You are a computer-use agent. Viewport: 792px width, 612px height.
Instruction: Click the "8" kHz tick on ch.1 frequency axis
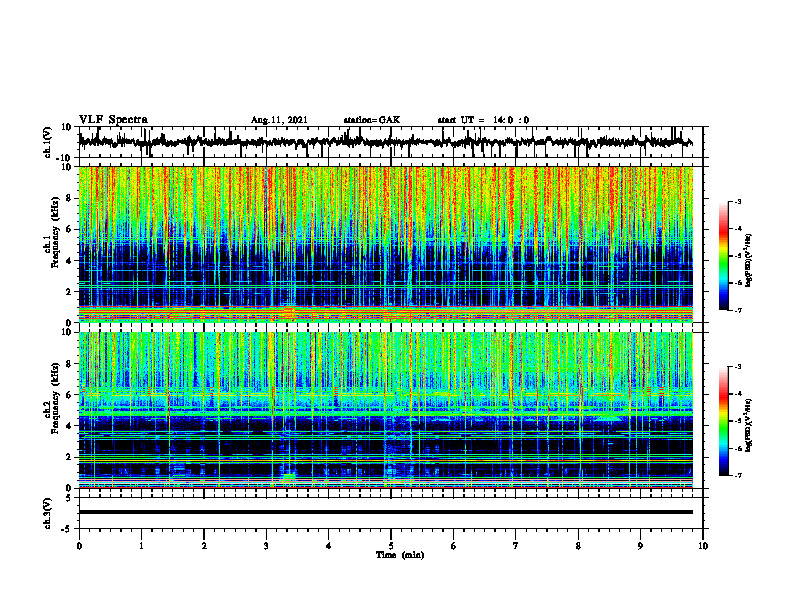tap(70, 198)
